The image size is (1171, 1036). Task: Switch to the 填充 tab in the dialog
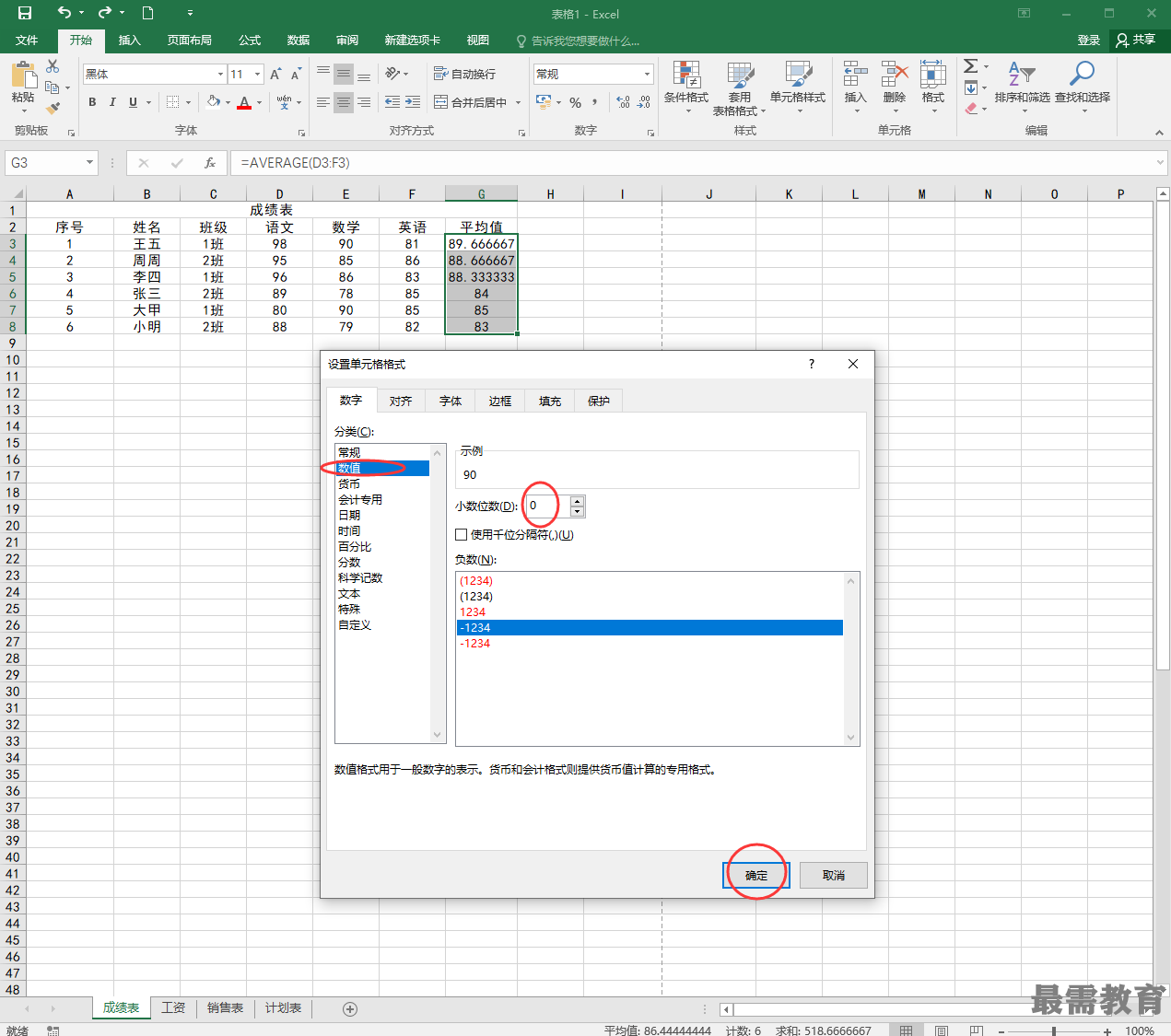pyautogui.click(x=550, y=401)
